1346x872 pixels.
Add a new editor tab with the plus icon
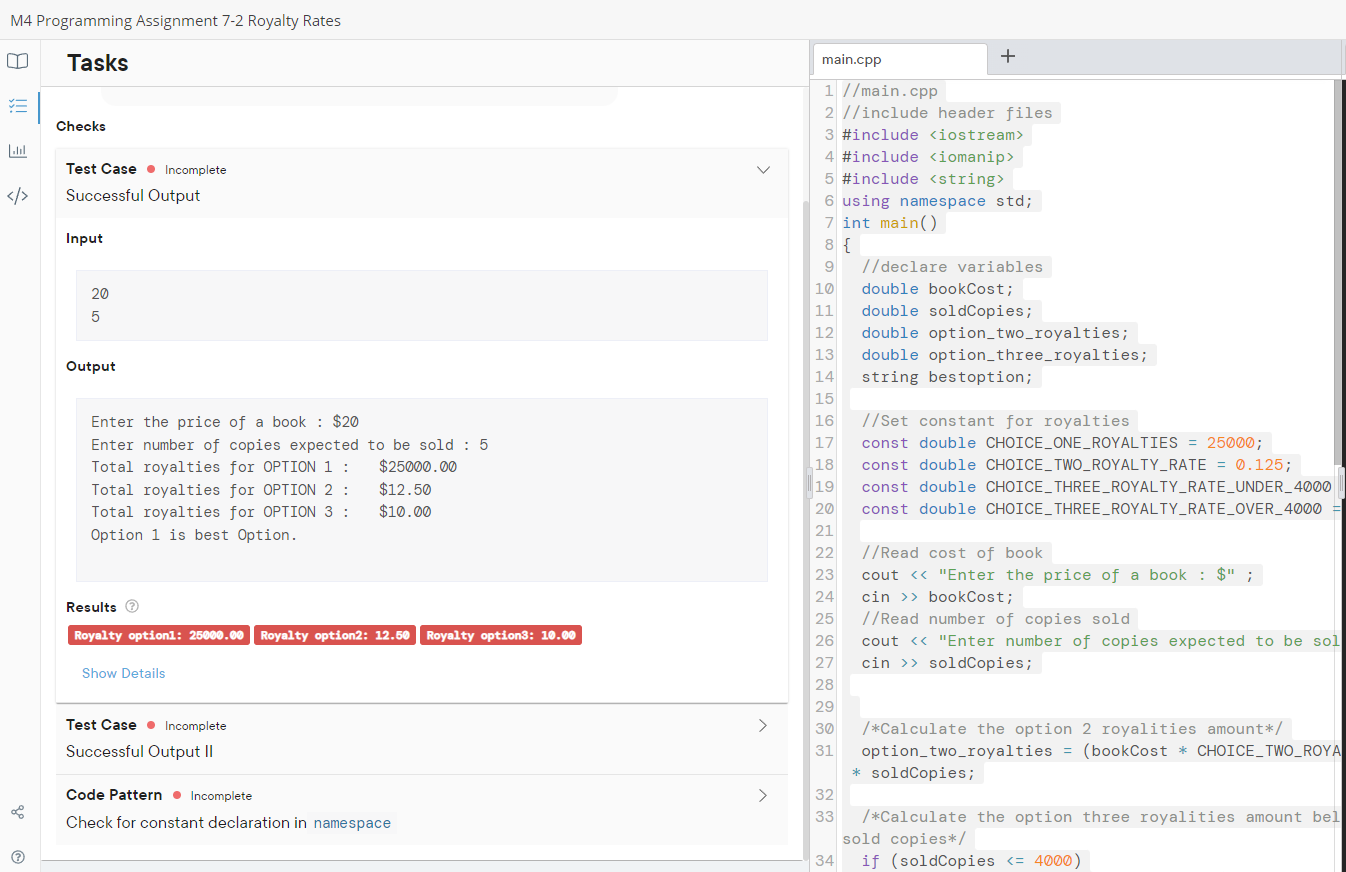tap(1008, 57)
